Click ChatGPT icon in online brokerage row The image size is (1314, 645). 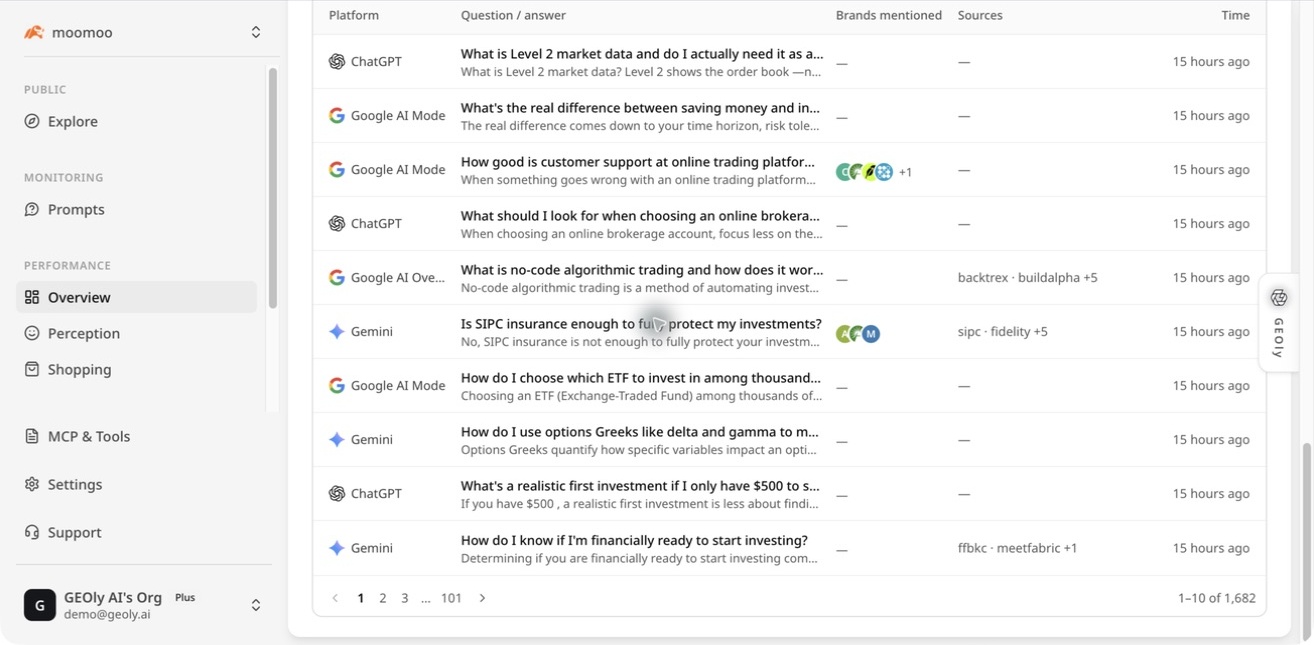pyautogui.click(x=337, y=223)
